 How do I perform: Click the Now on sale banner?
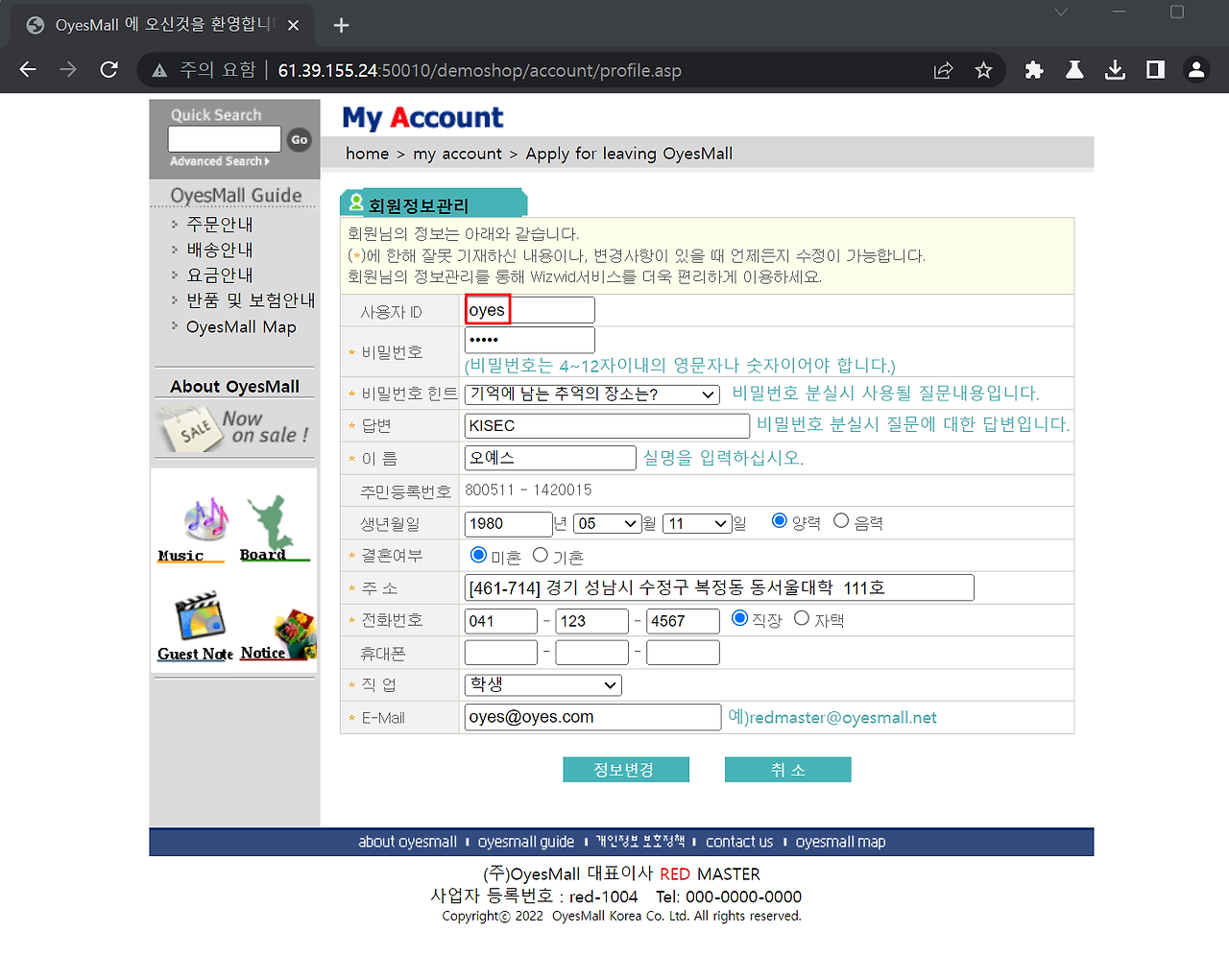tap(235, 427)
